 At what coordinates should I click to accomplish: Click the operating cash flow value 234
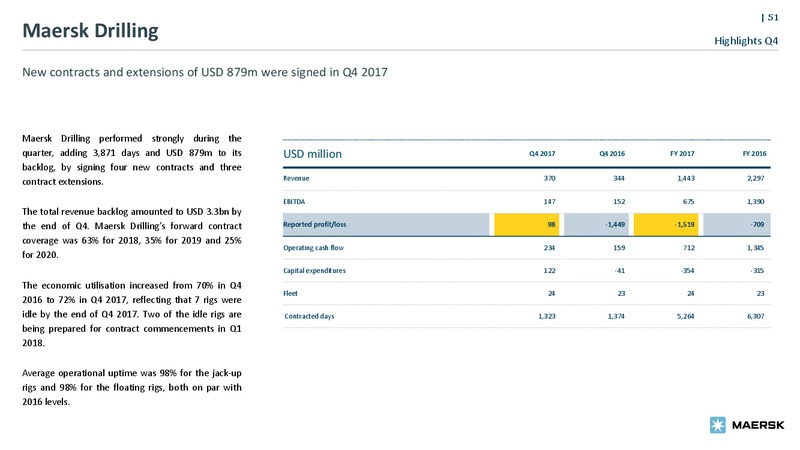[x=549, y=248]
